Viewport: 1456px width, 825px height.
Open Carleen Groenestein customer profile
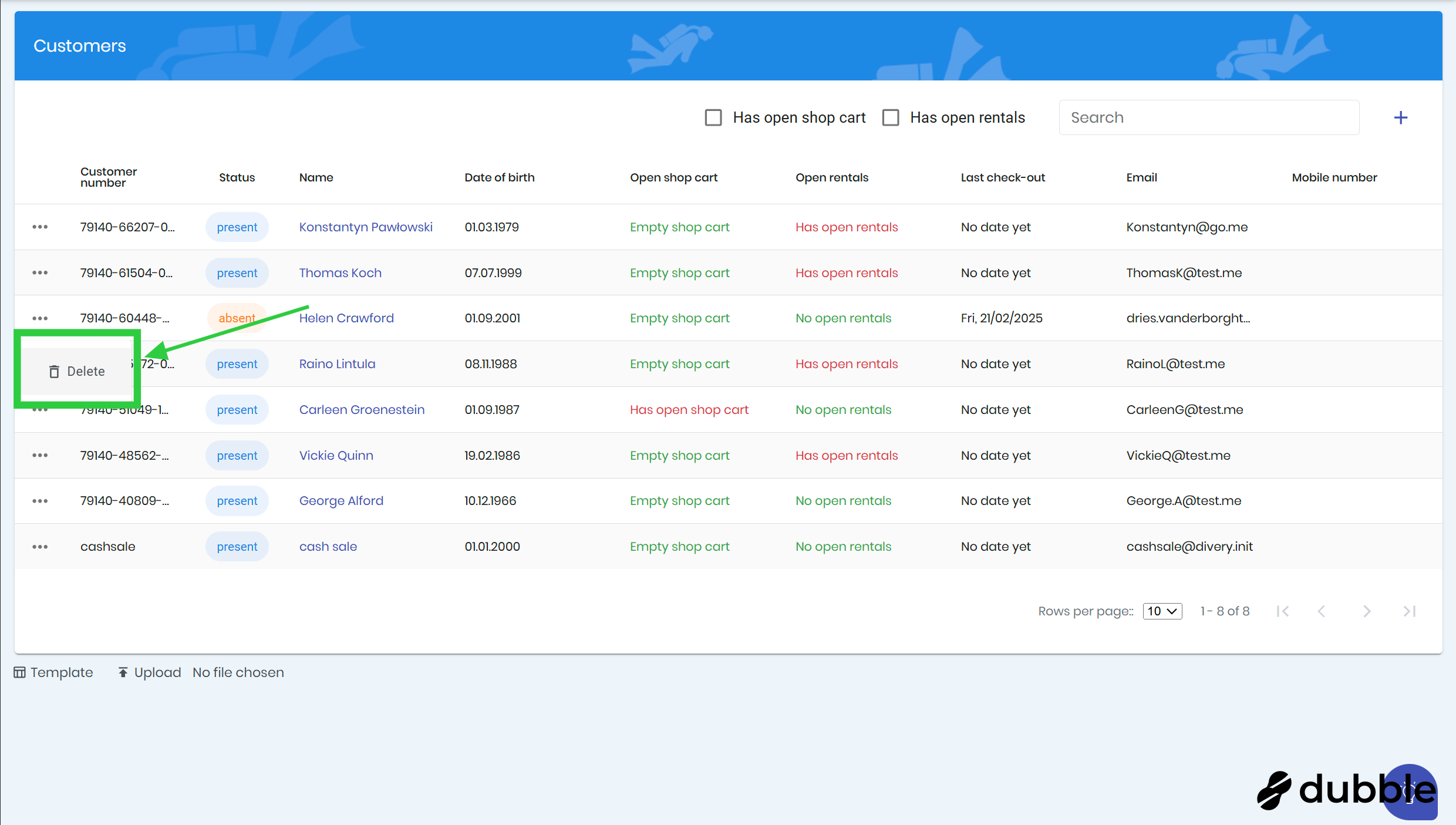coord(362,410)
